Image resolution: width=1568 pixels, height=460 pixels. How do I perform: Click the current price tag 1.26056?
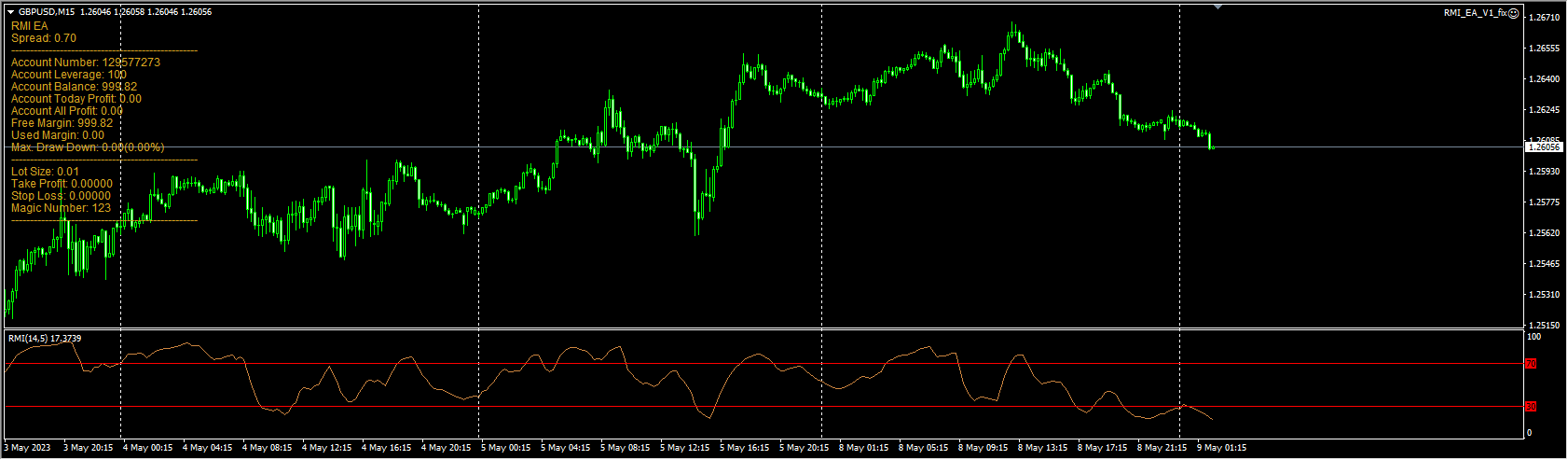pos(1544,146)
